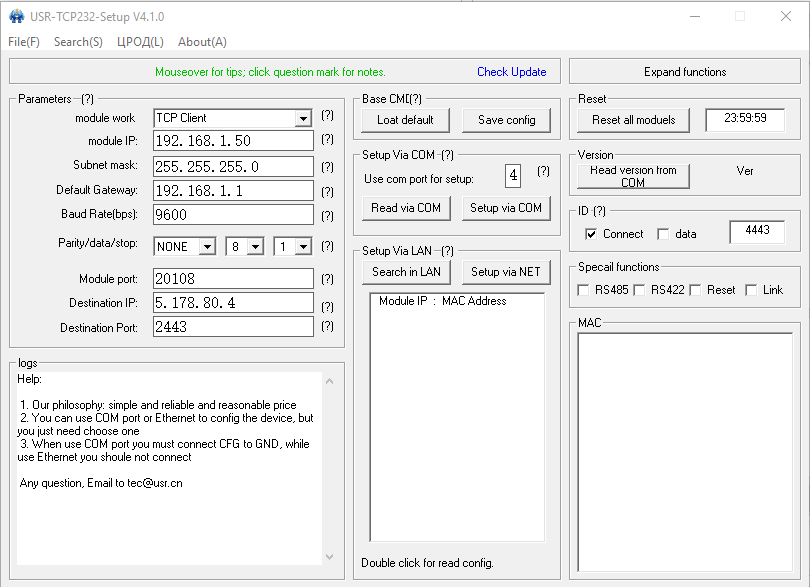Click the 'Any question, Email to tec@usr.cn' text
The height and width of the screenshot is (587, 810).
click(101, 483)
